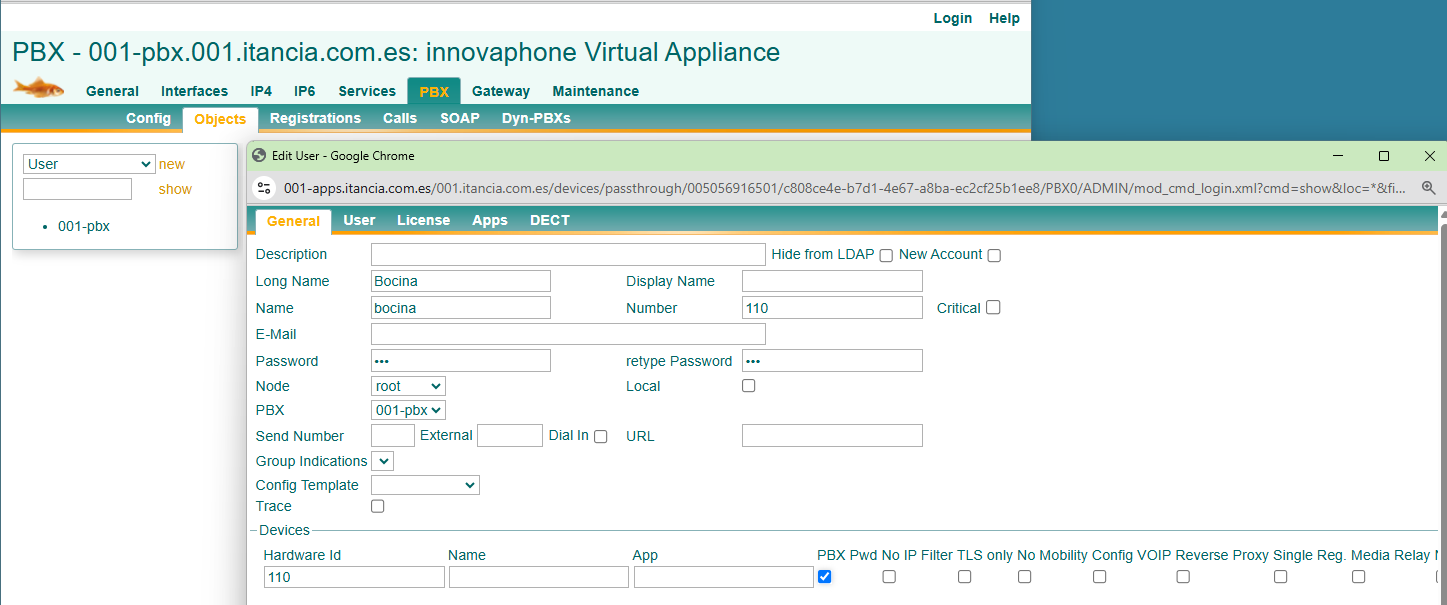Viewport: 1447px width, 605px height.
Task: Open the Interfaces menu tab
Action: click(x=194, y=91)
